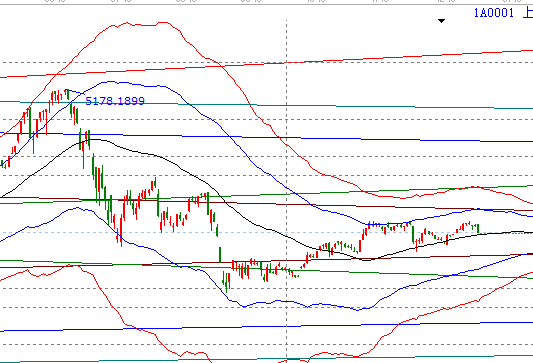The image size is (533, 363).
Task: Click the 1A0001 stock code label
Action: pyautogui.click(x=494, y=13)
